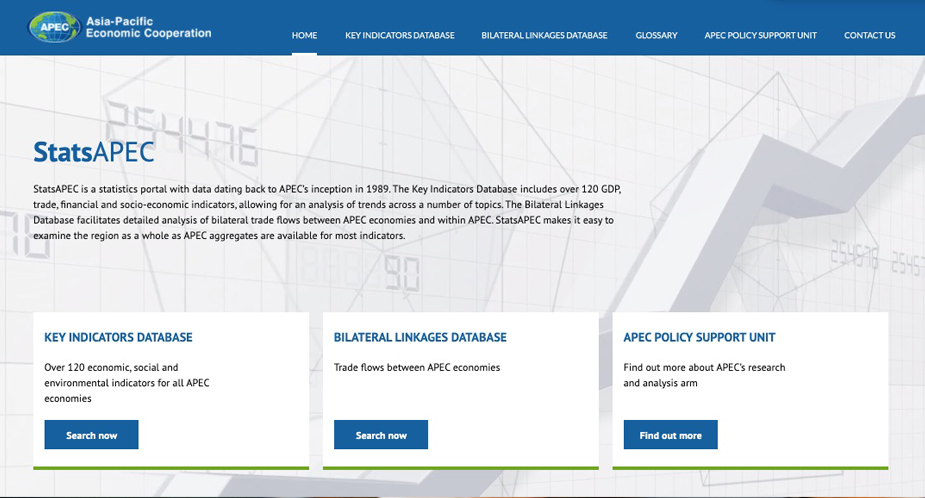Viewport: 925px width, 498px height.
Task: Select APEC Policy Support Unit in the top menu
Action: 760,35
